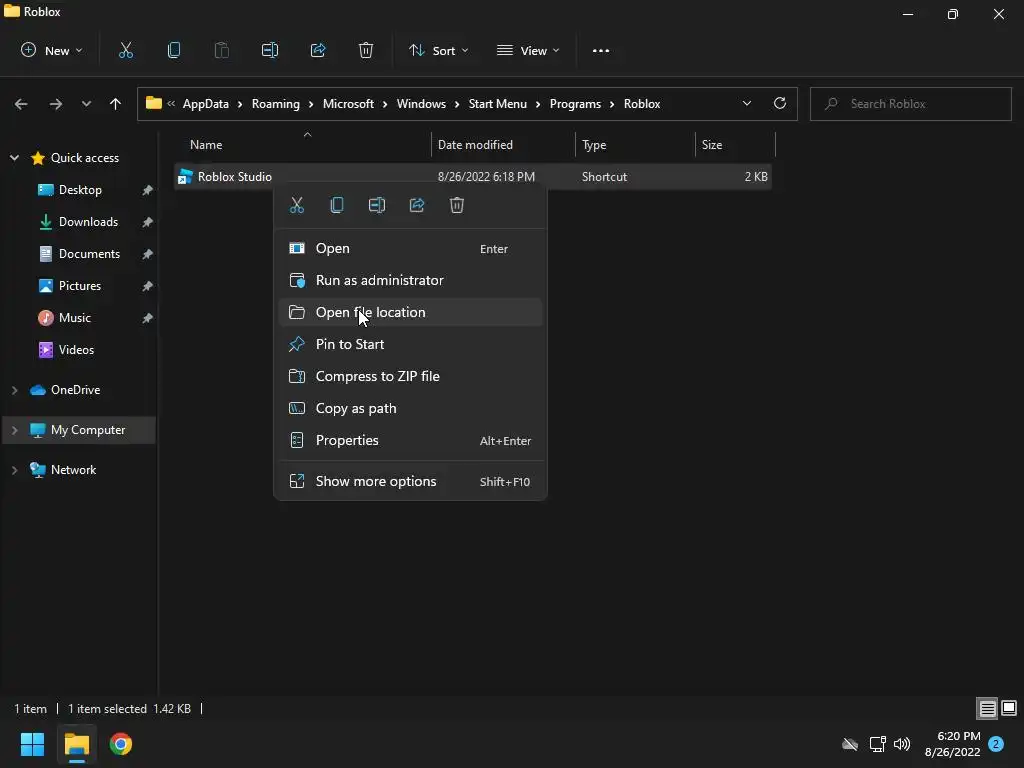Viewport: 1024px width, 768px height.
Task: Launch Google Chrome from the taskbar
Action: pos(121,744)
